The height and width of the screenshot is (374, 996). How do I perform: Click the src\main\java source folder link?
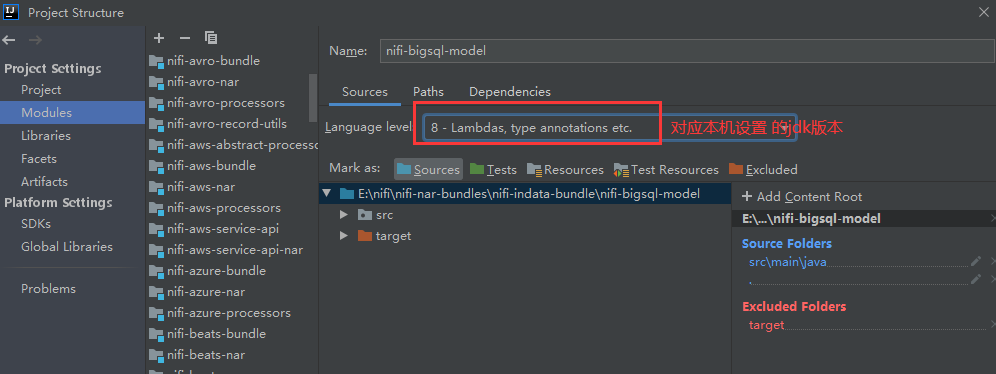click(788, 262)
